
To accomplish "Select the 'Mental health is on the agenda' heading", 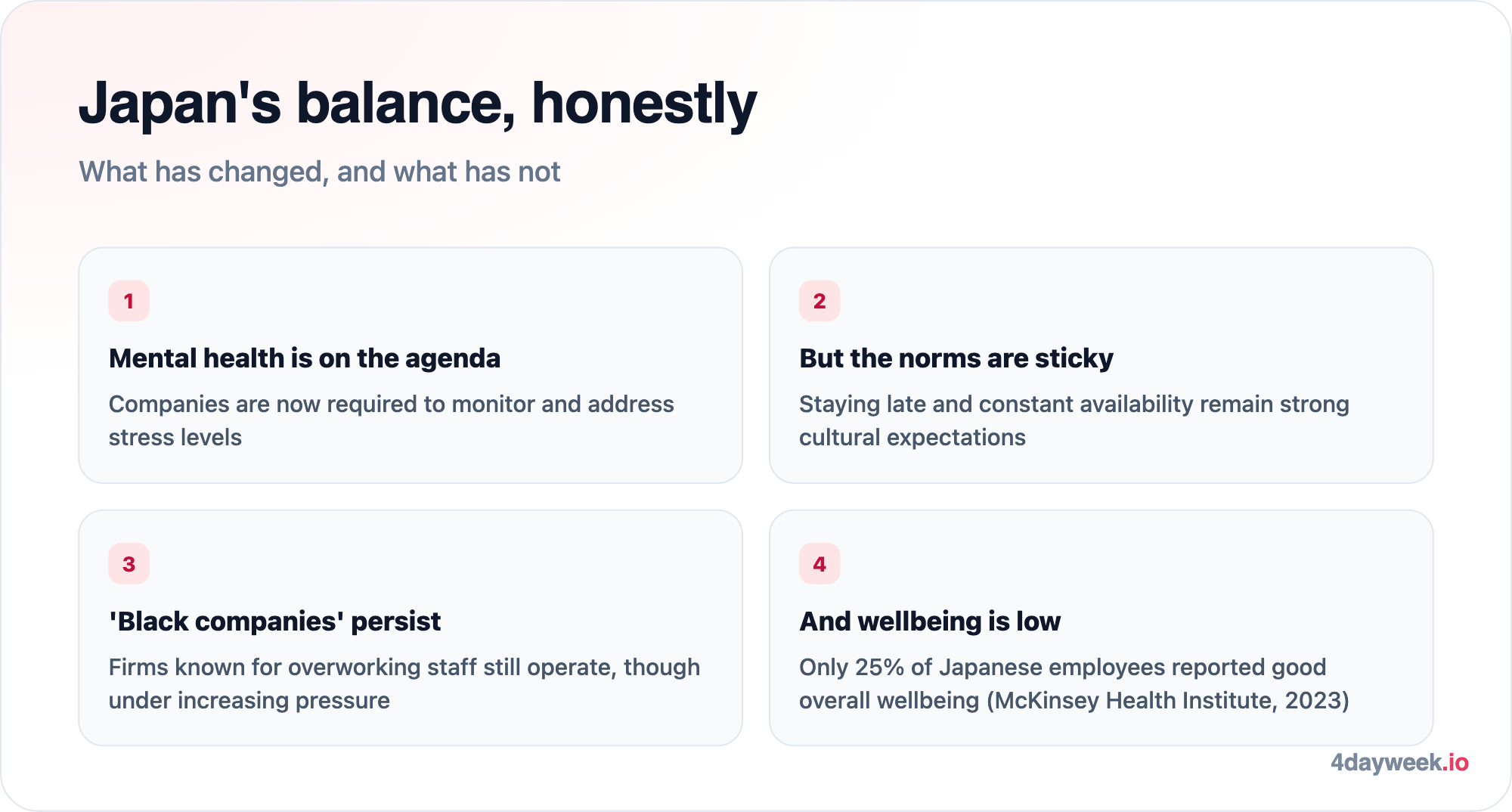I will coord(305,358).
